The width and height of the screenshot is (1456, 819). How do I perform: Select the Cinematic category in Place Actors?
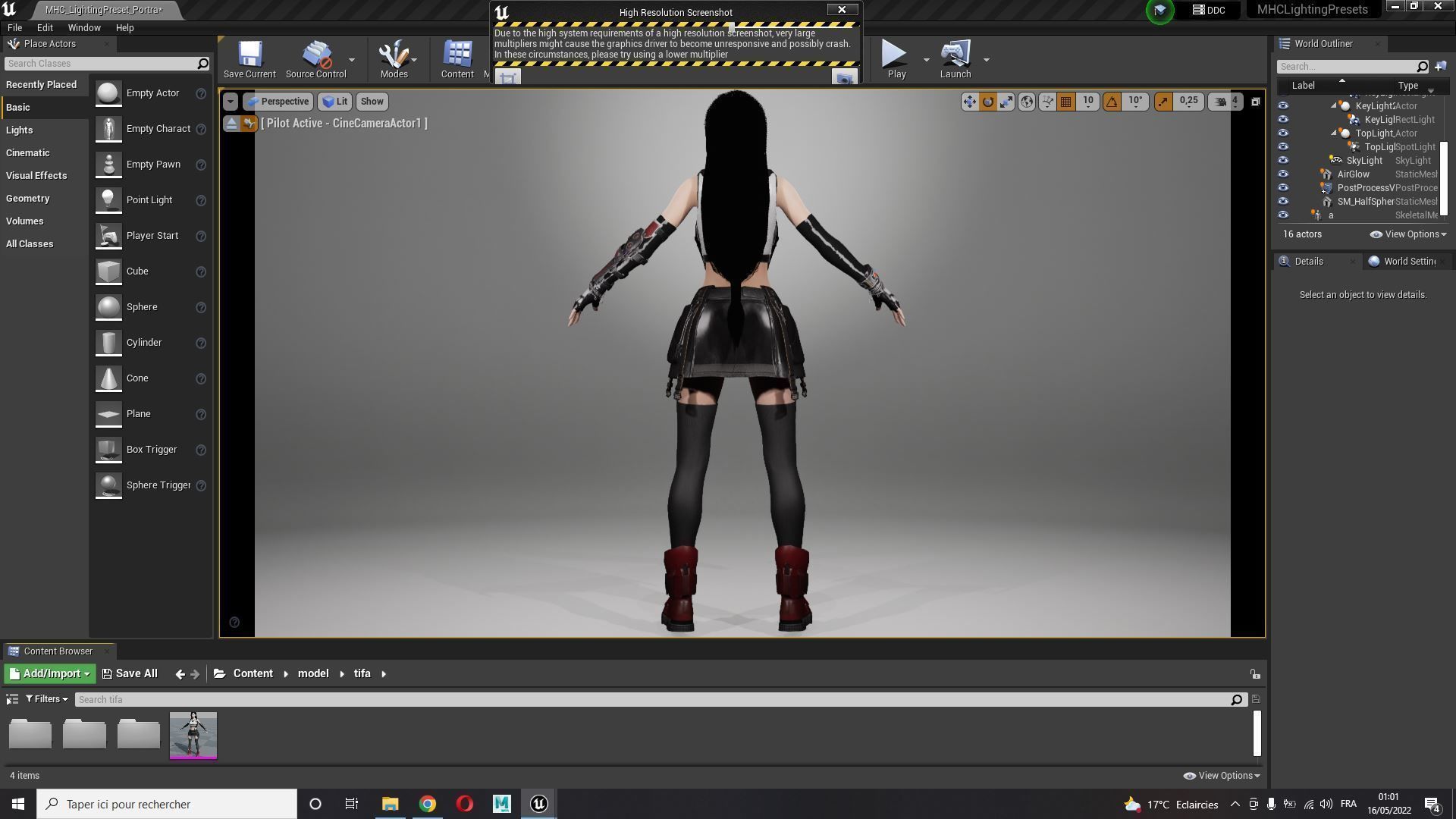coord(28,153)
